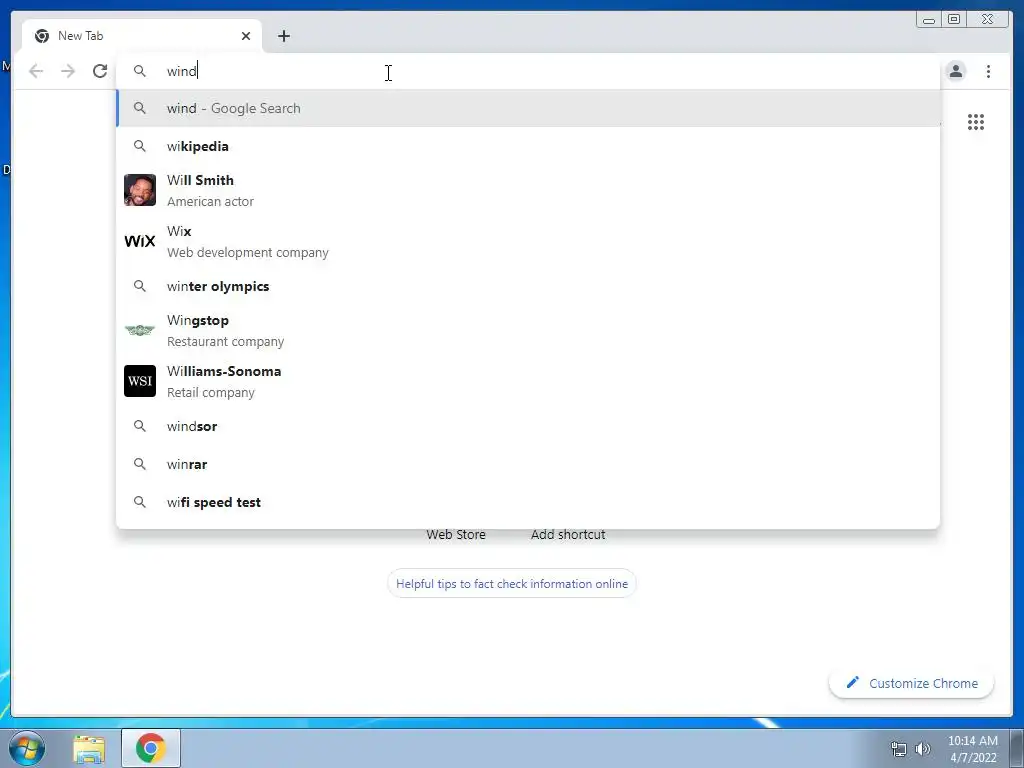Select the Will Smith suggestion

528,190
